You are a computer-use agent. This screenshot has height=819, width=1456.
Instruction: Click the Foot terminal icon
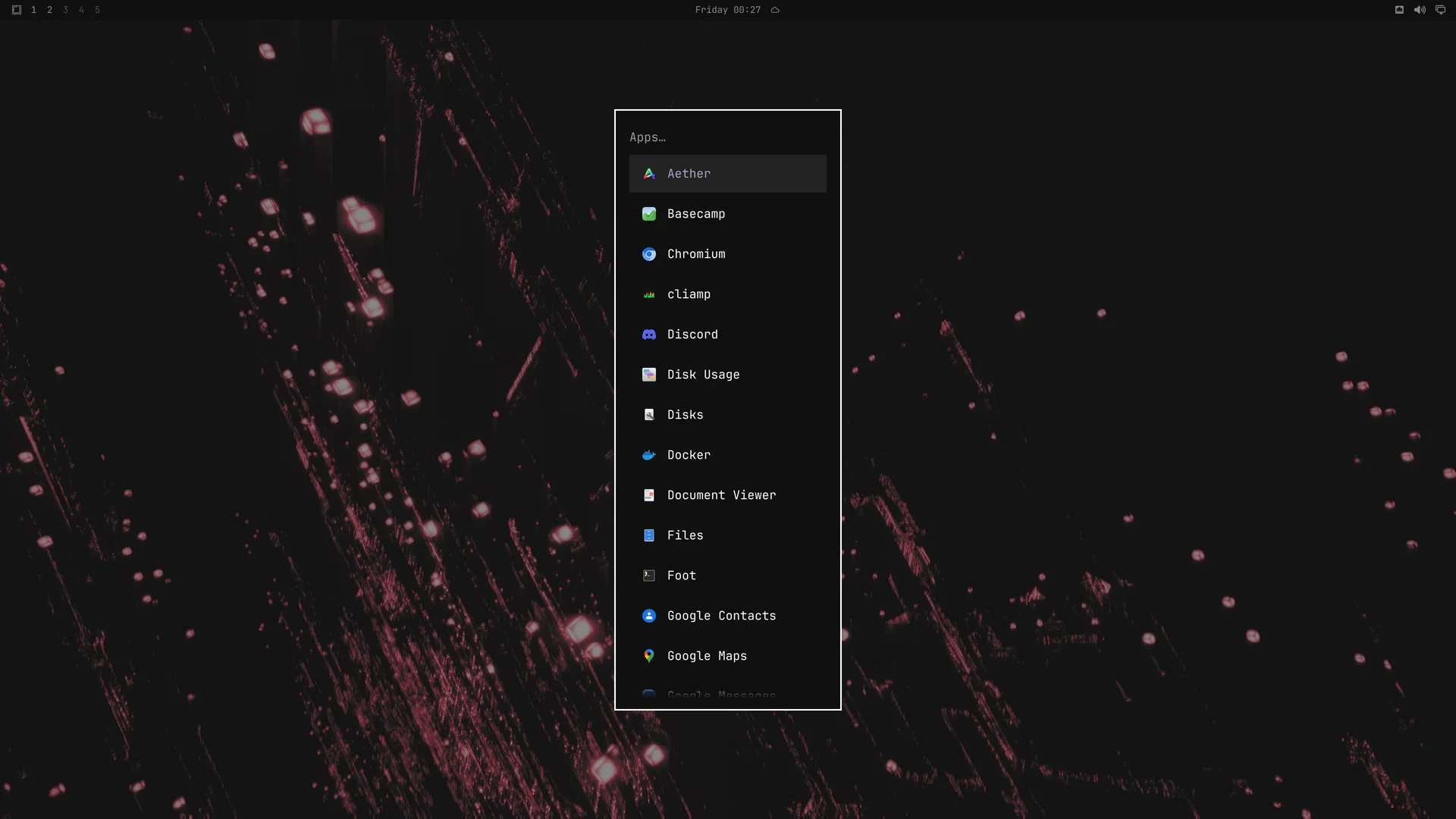649,576
